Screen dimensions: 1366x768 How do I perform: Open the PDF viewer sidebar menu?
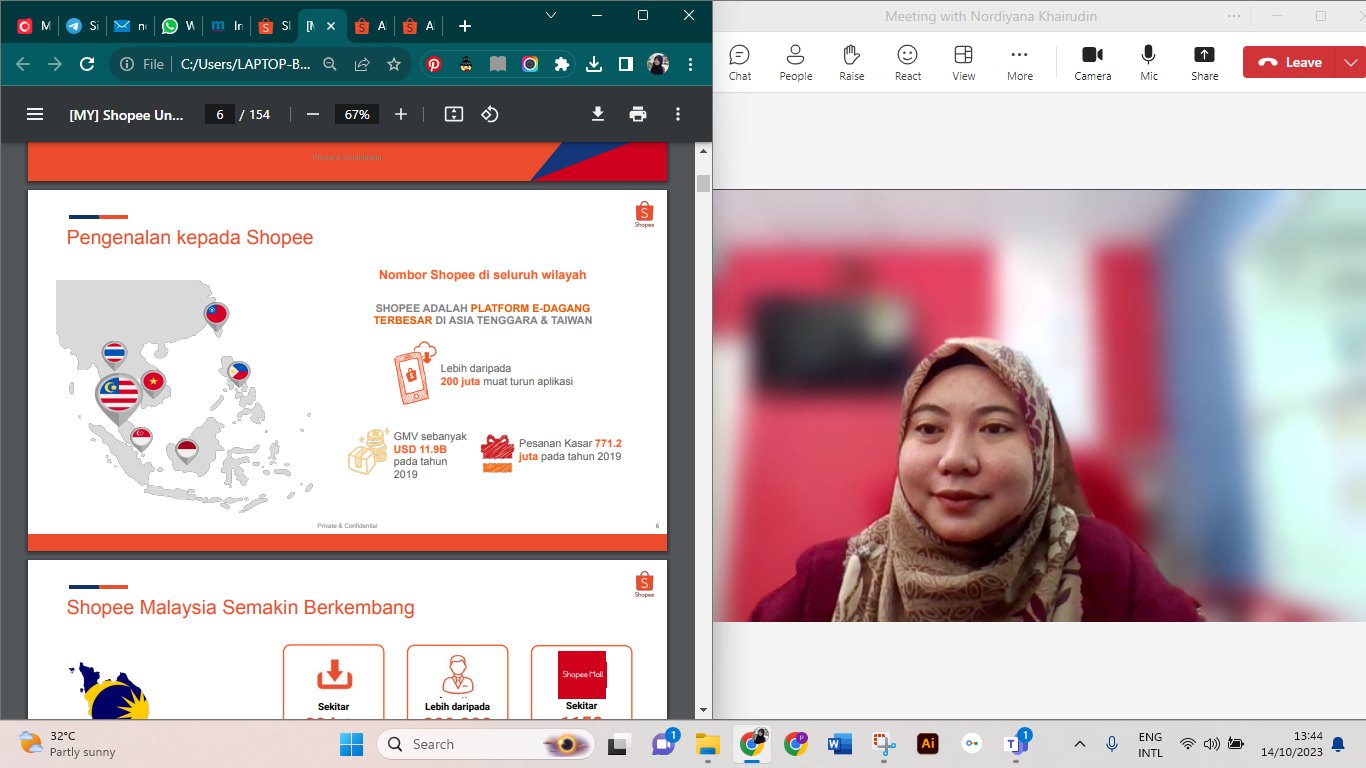35,114
